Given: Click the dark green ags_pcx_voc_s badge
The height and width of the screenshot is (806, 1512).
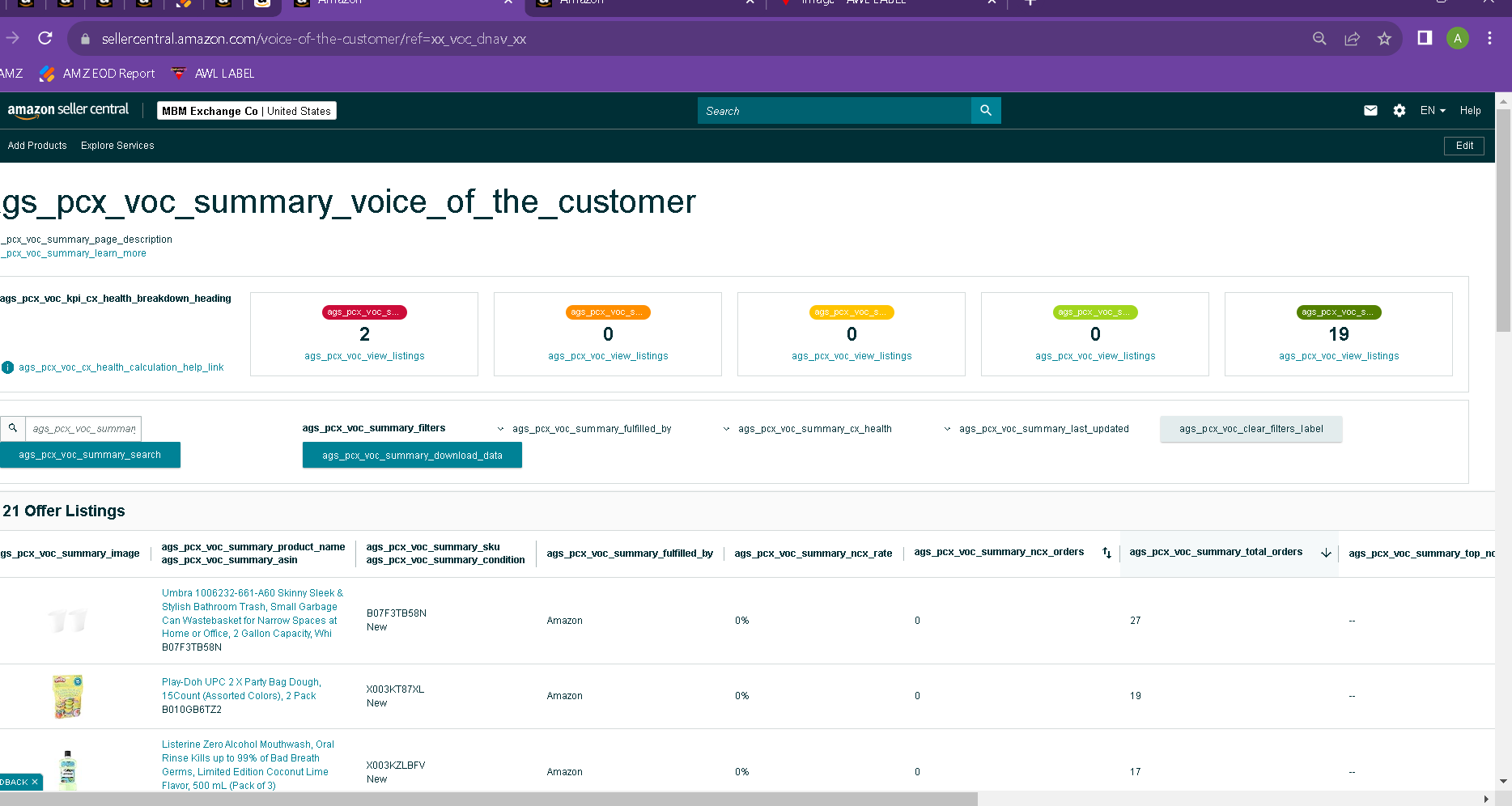Looking at the screenshot, I should point(1339,312).
